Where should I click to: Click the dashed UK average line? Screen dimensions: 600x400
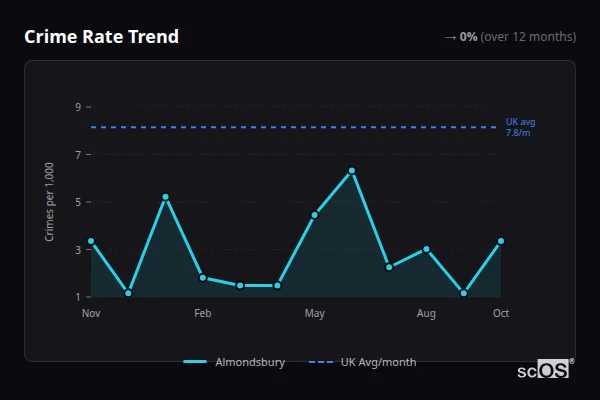point(293,127)
